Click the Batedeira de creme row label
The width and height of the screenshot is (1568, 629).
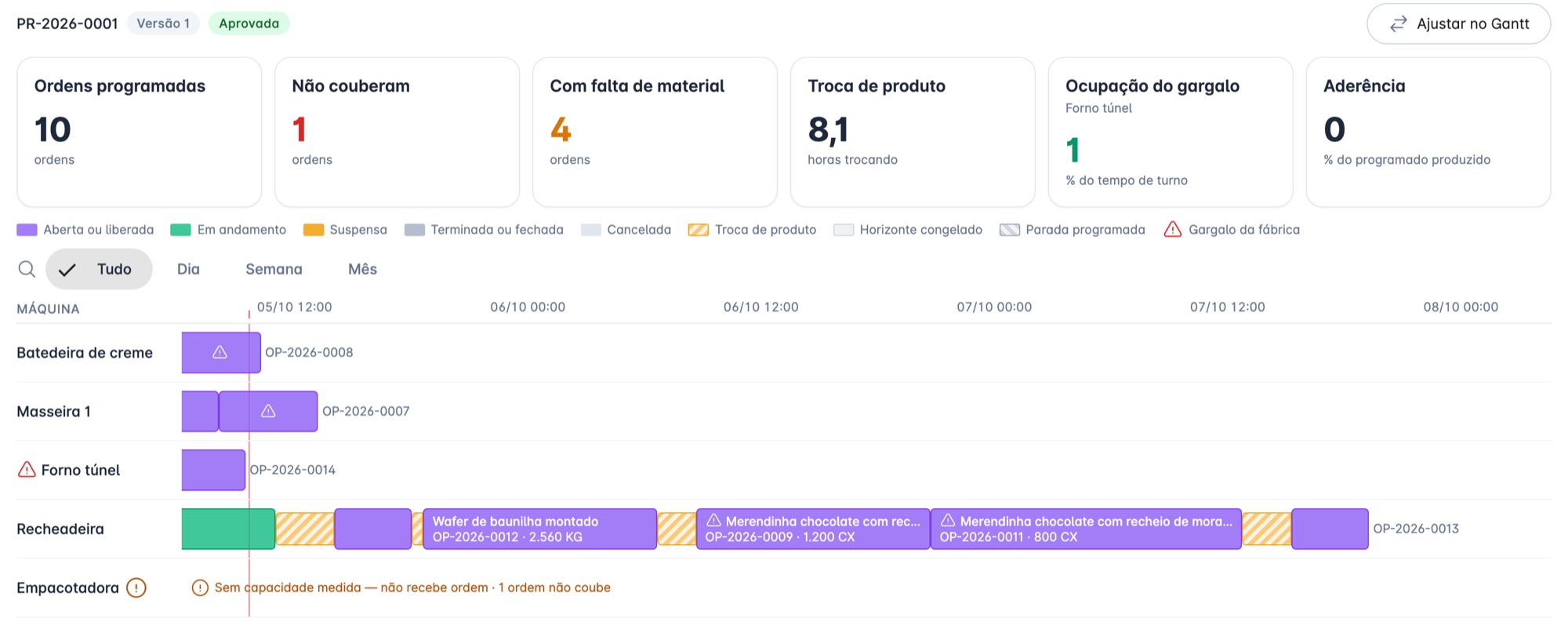[x=85, y=352]
